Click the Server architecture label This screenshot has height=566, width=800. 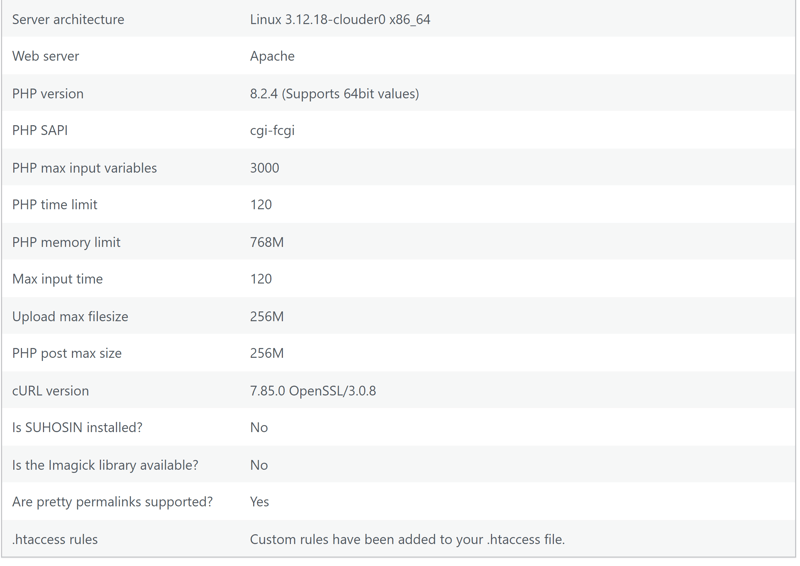68,19
